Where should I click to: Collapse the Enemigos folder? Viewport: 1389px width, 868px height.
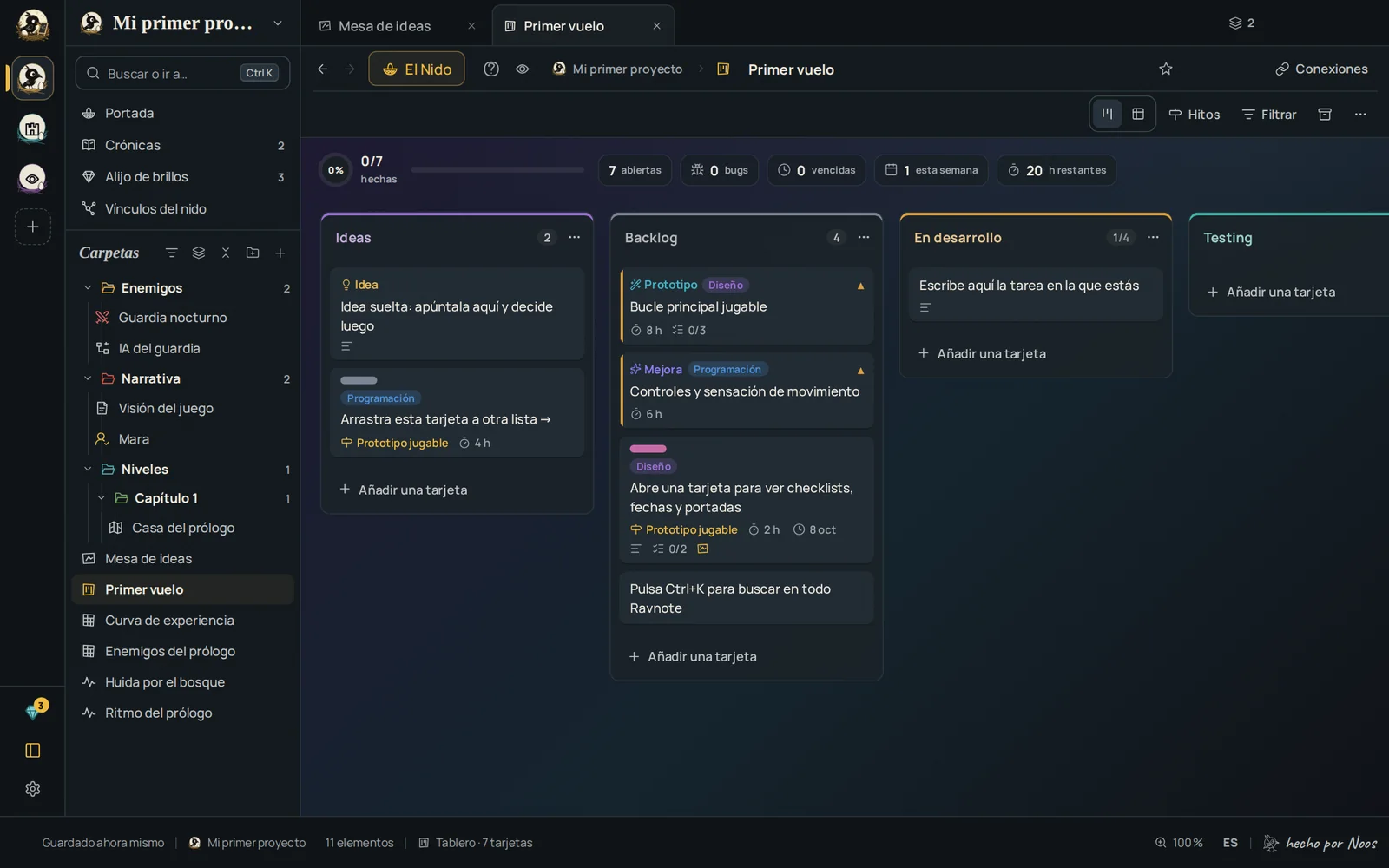click(x=88, y=287)
